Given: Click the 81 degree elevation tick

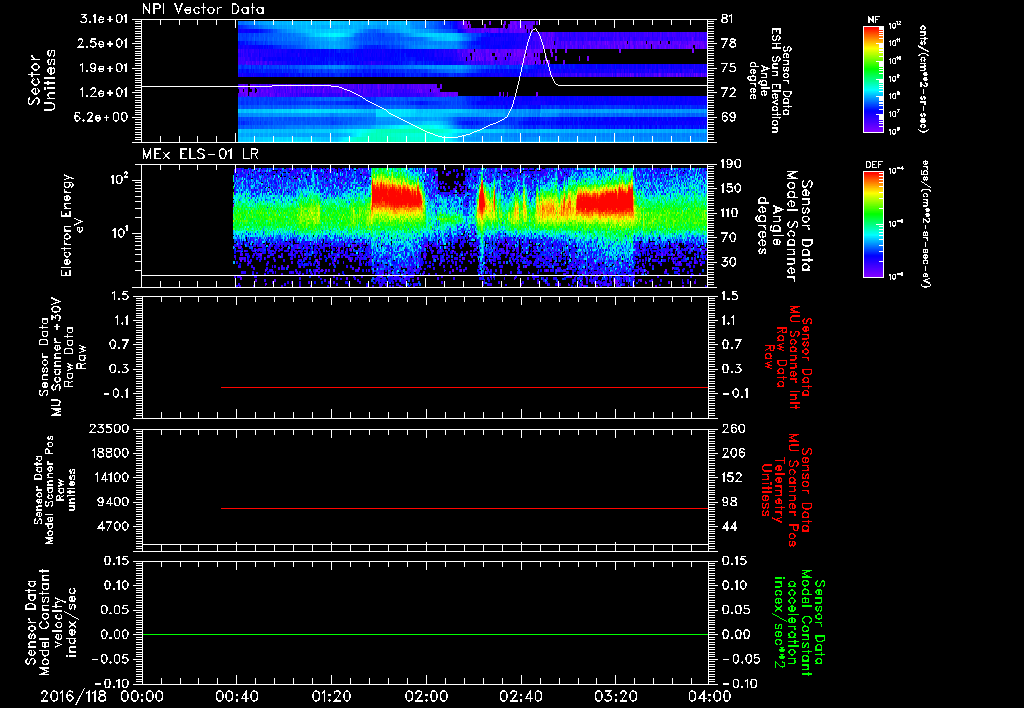Looking at the screenshot, I should [x=728, y=19].
